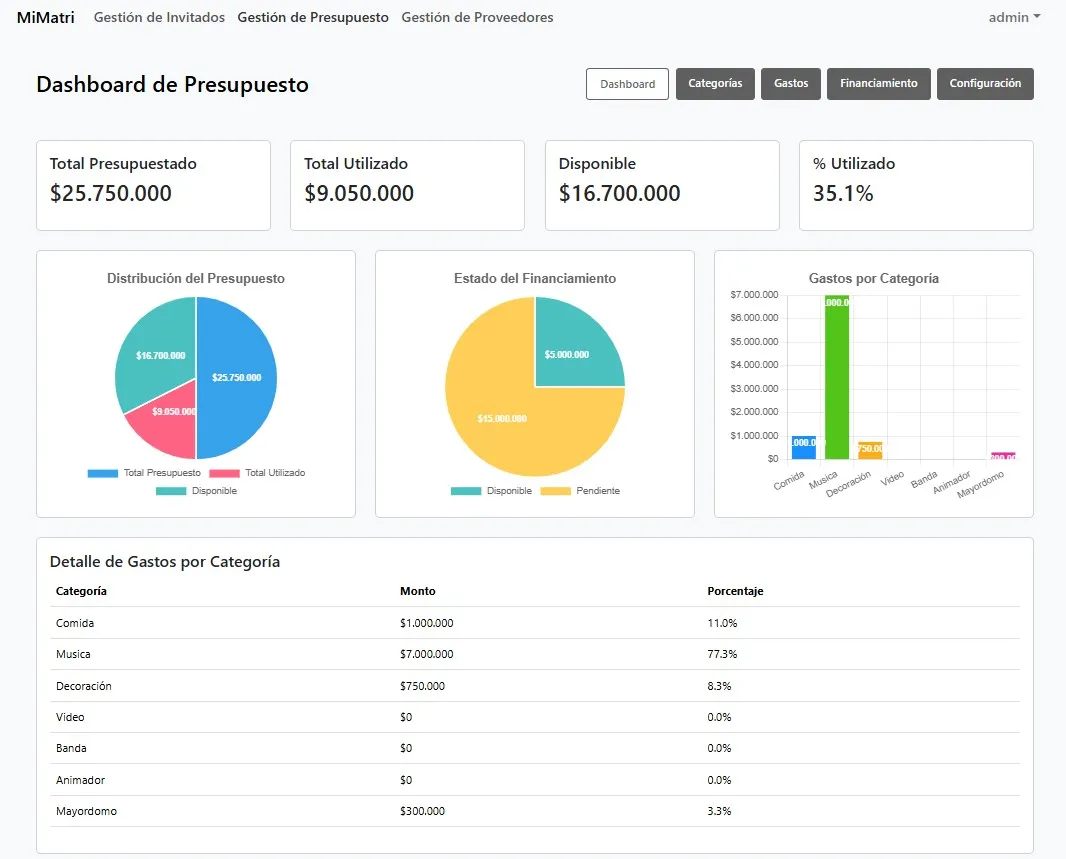This screenshot has height=859, width=1066.
Task: Click the blue Comida bar
Action: click(x=803, y=448)
